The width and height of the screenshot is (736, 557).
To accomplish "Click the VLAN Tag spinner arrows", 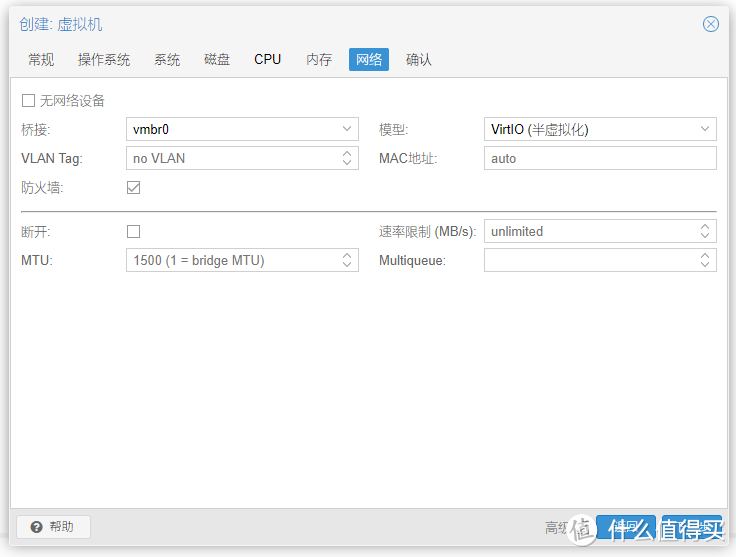I will tap(347, 158).
